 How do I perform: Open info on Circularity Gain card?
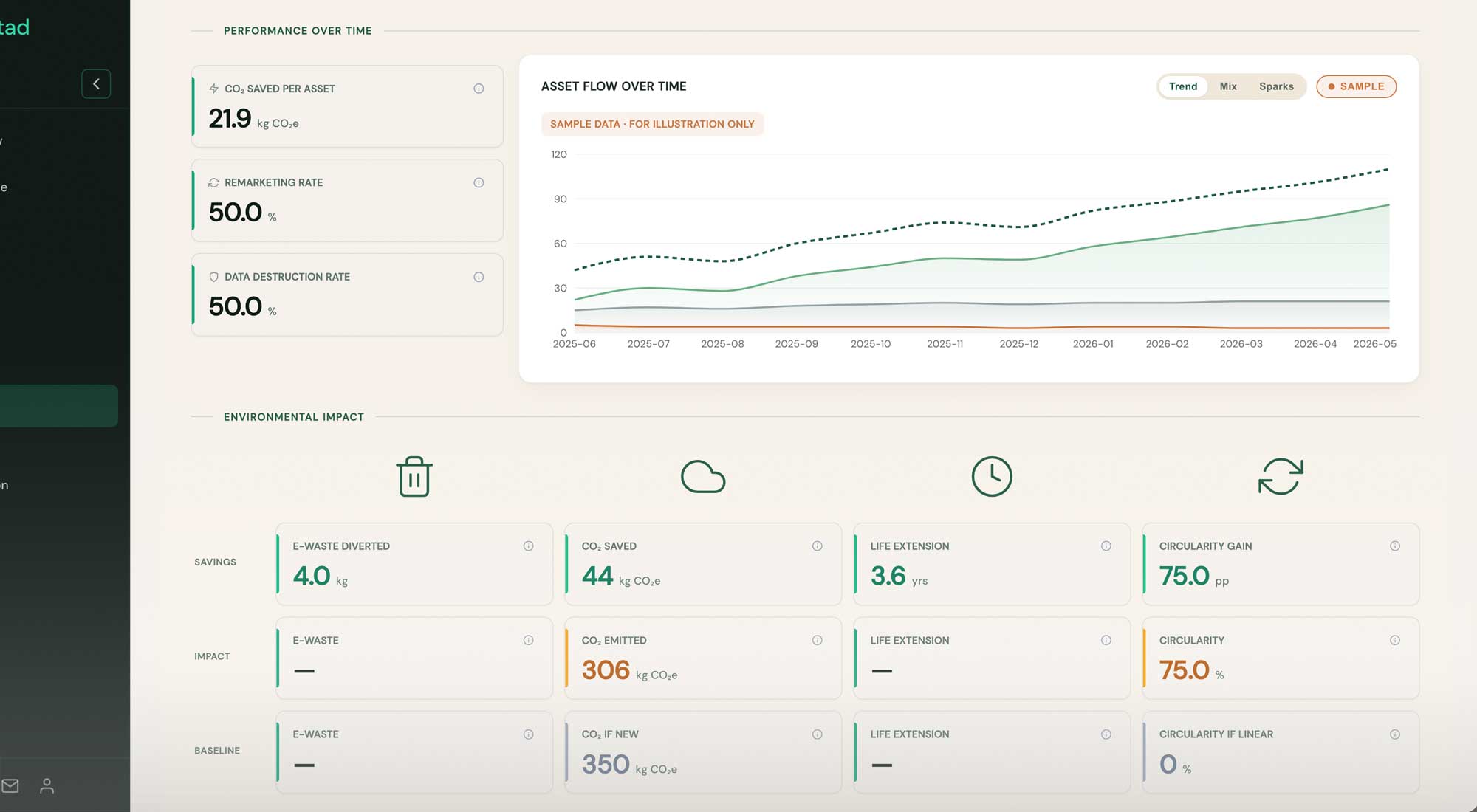(1395, 546)
